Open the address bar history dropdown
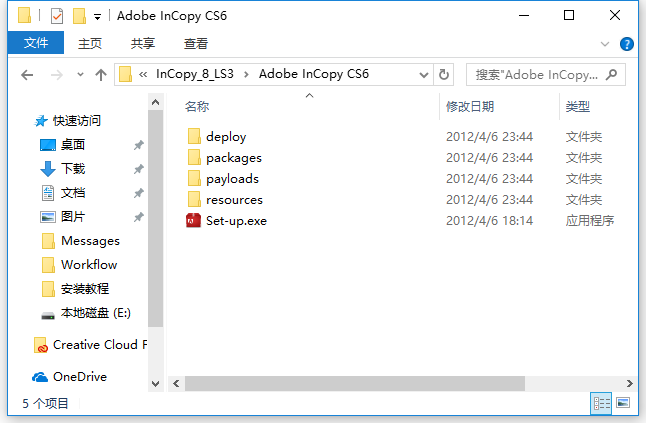Image resolution: width=646 pixels, height=423 pixels. pyautogui.click(x=424, y=75)
